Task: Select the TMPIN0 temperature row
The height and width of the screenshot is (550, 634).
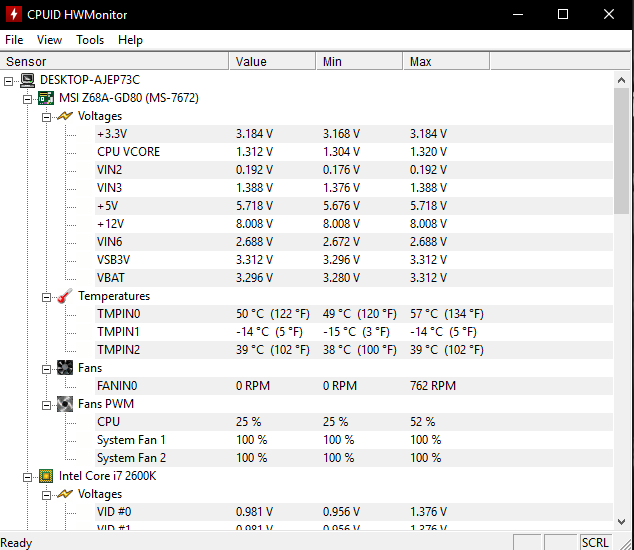Action: tap(354, 314)
